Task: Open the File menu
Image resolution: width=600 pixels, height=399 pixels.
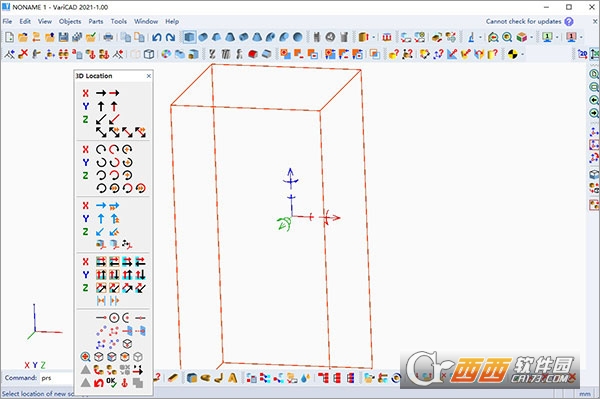Action: click(7, 21)
